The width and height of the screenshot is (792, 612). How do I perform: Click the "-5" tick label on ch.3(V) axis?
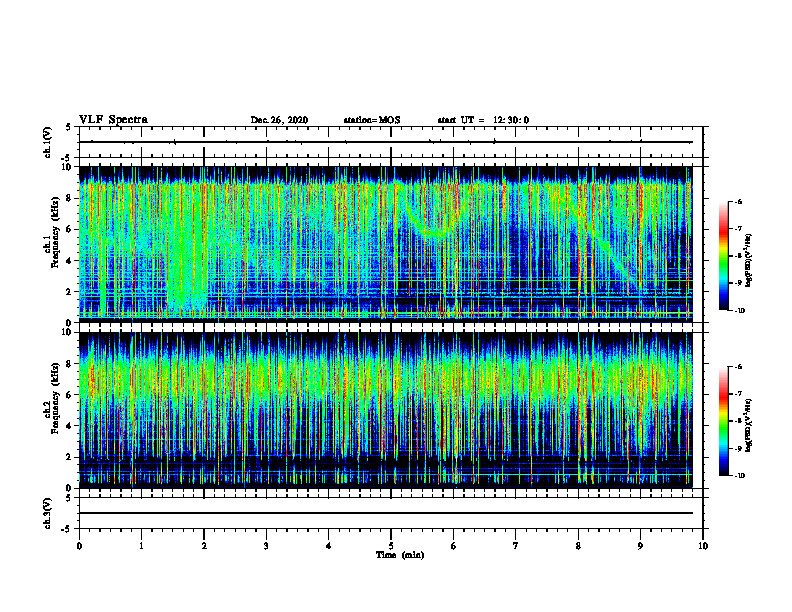67,529
